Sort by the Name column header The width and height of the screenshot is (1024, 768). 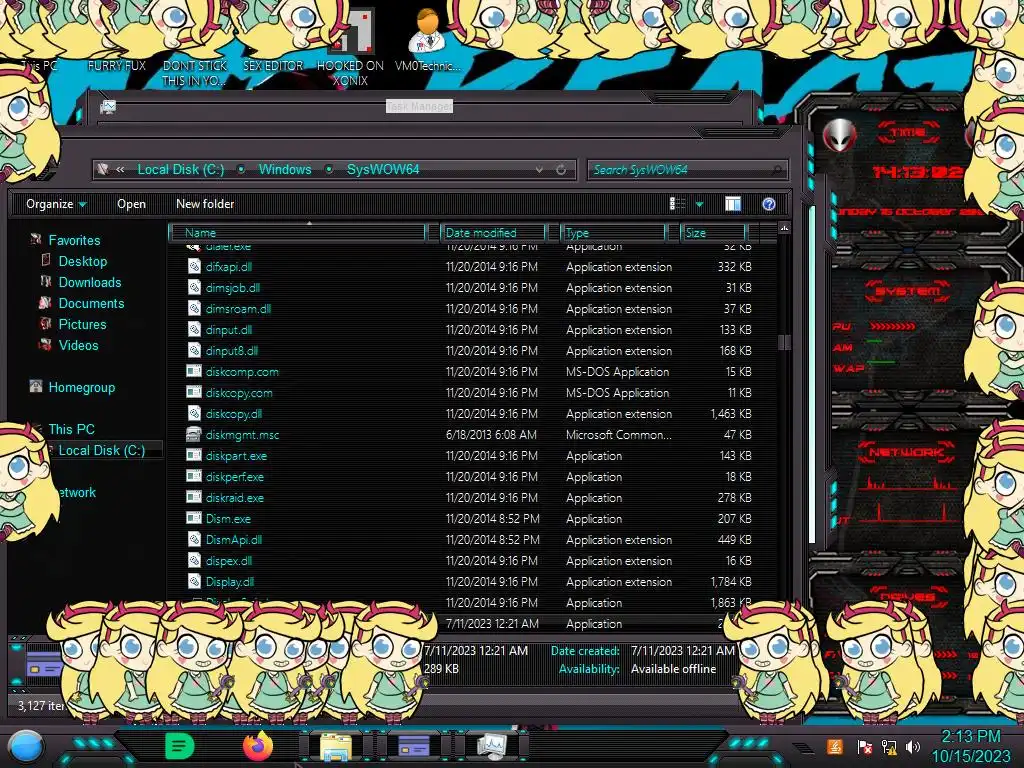[x=297, y=232]
